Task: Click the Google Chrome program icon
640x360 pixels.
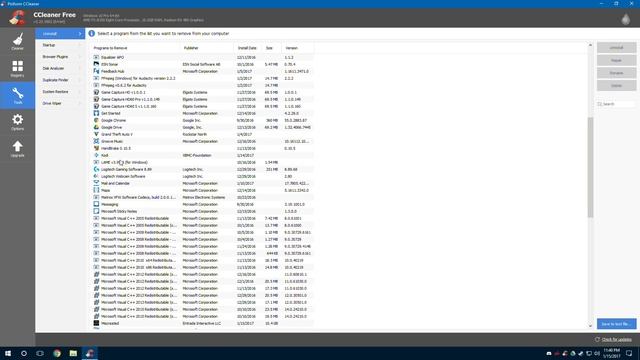Action: point(96,120)
